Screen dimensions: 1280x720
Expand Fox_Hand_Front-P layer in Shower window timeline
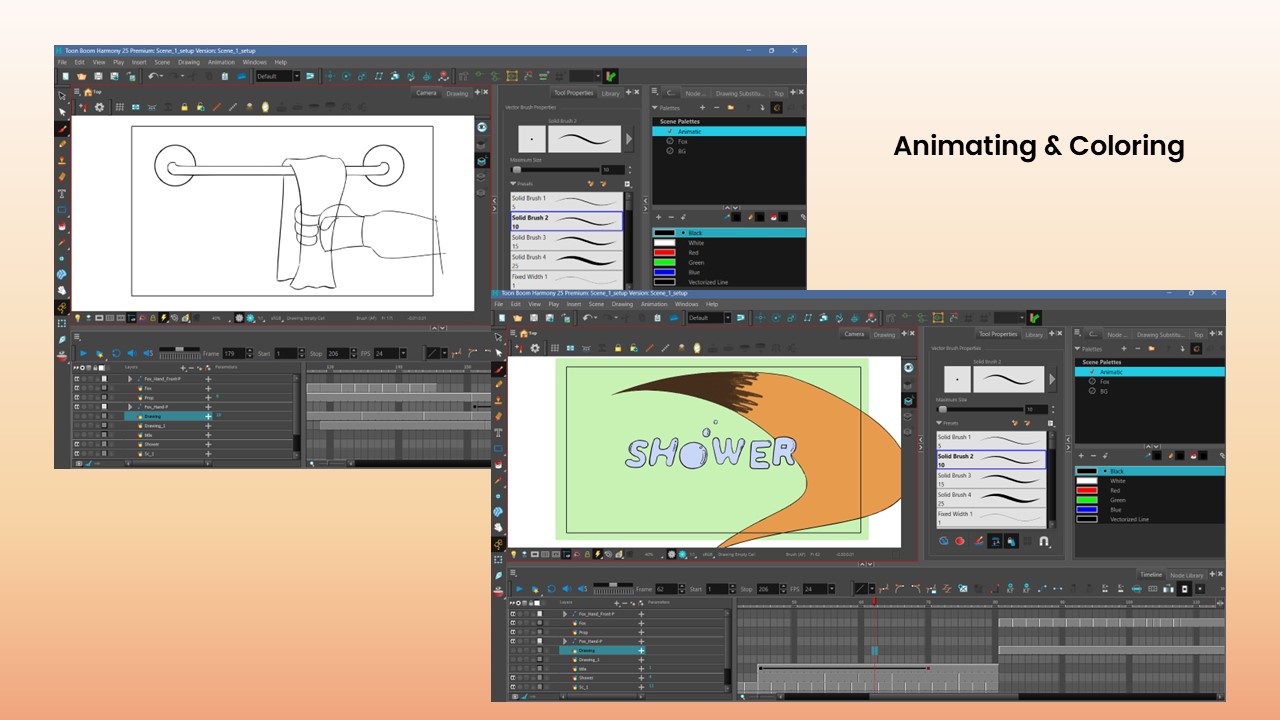[x=565, y=614]
